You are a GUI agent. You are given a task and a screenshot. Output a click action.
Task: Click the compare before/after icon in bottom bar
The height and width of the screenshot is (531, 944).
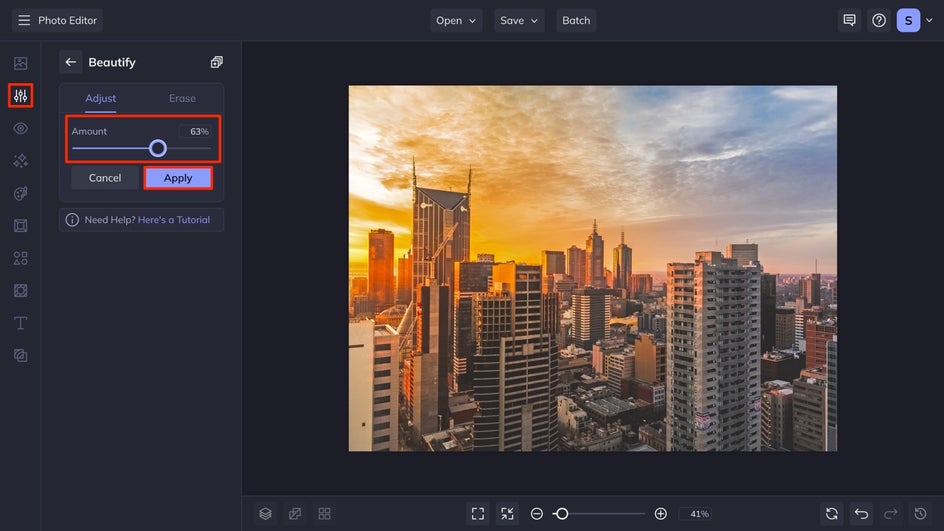point(295,514)
